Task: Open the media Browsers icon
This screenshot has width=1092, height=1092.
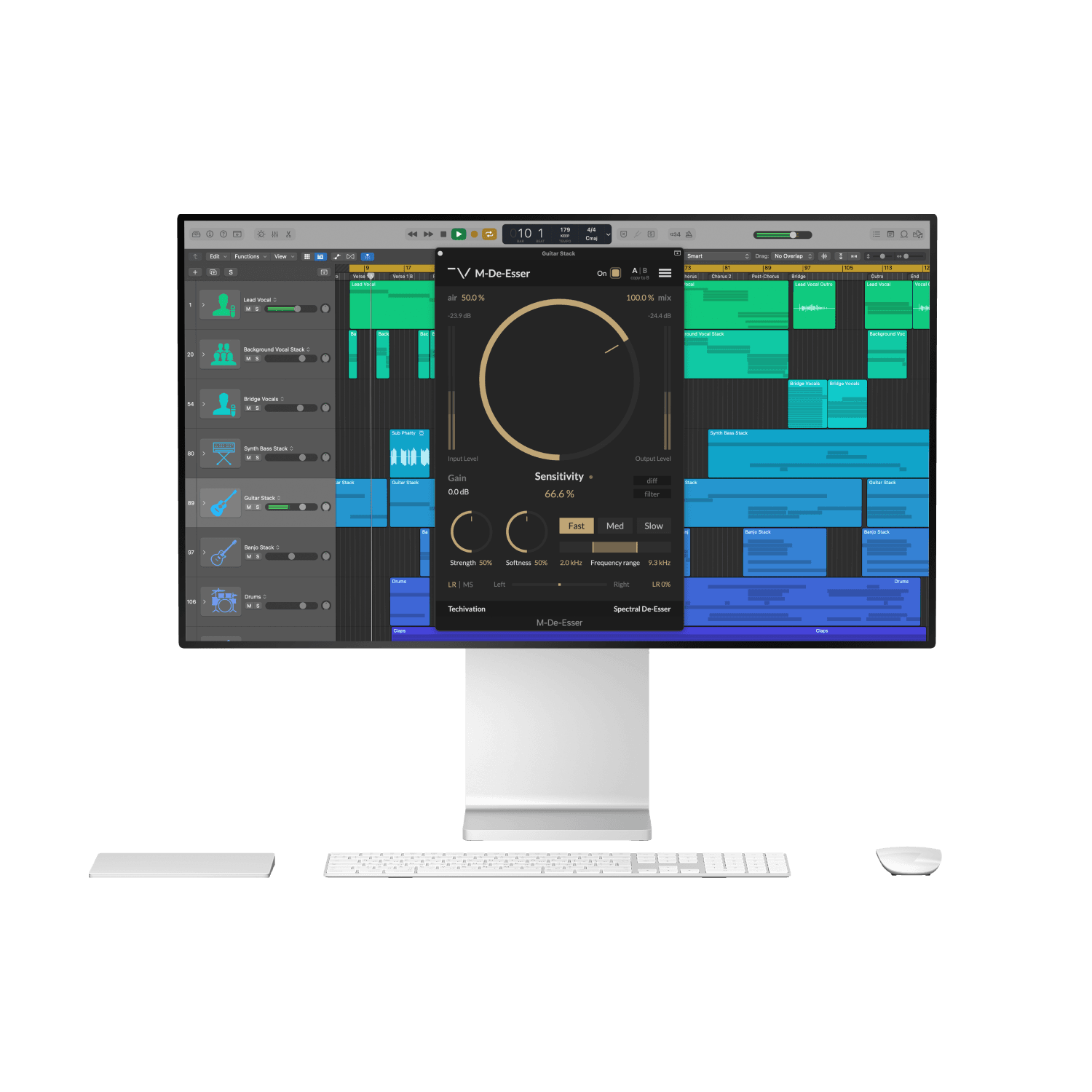Action: point(918,234)
